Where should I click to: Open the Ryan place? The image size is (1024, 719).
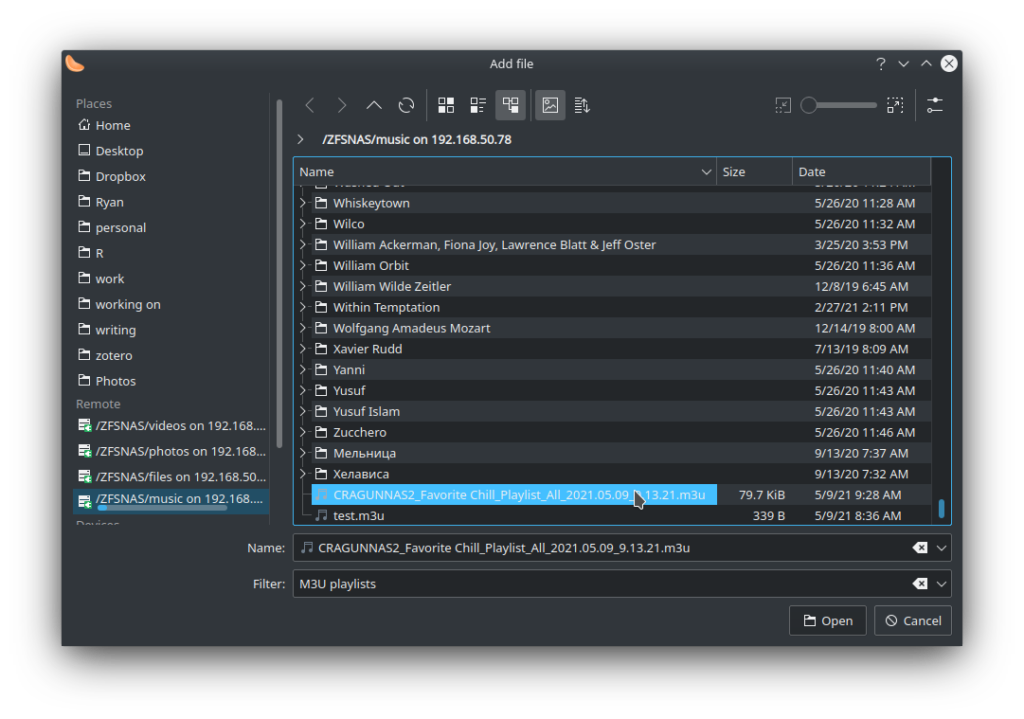100,202
